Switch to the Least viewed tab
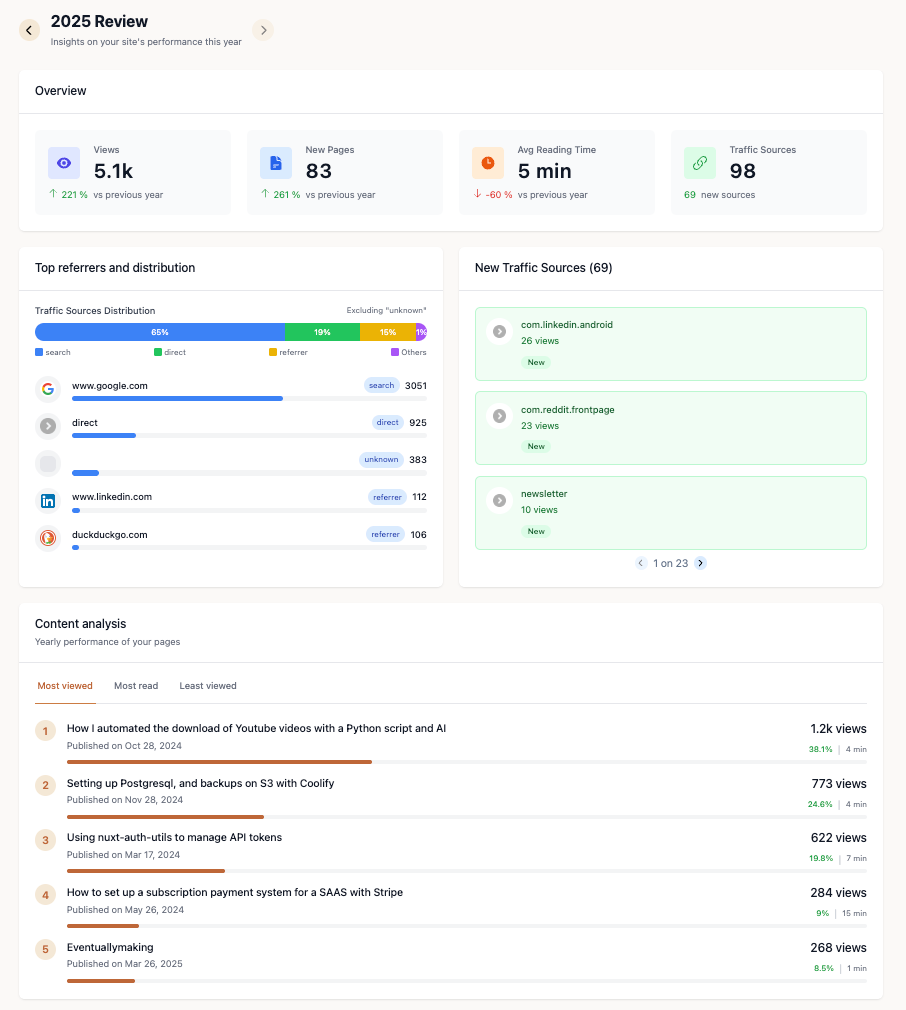906x1010 pixels. click(x=208, y=686)
